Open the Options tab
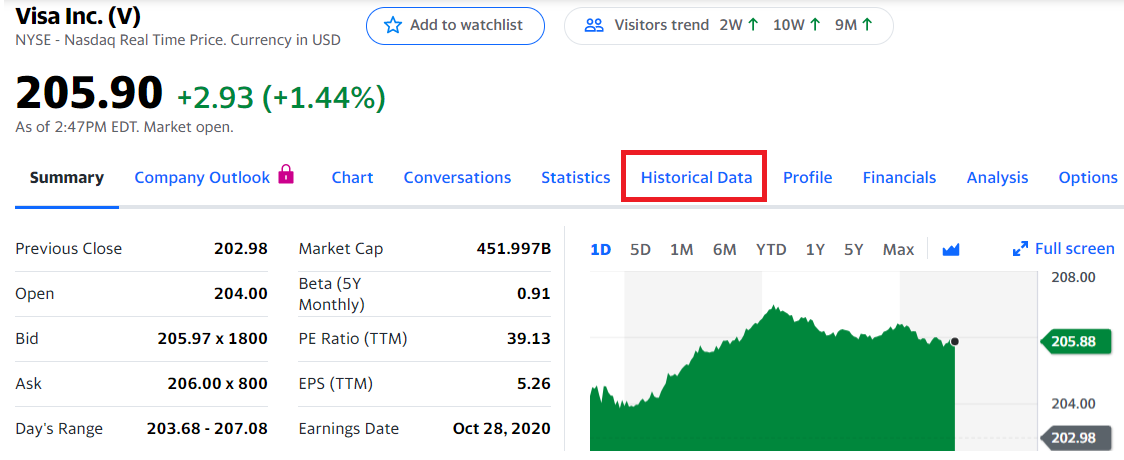Screen dimensions: 1124x460 (x=1087, y=178)
